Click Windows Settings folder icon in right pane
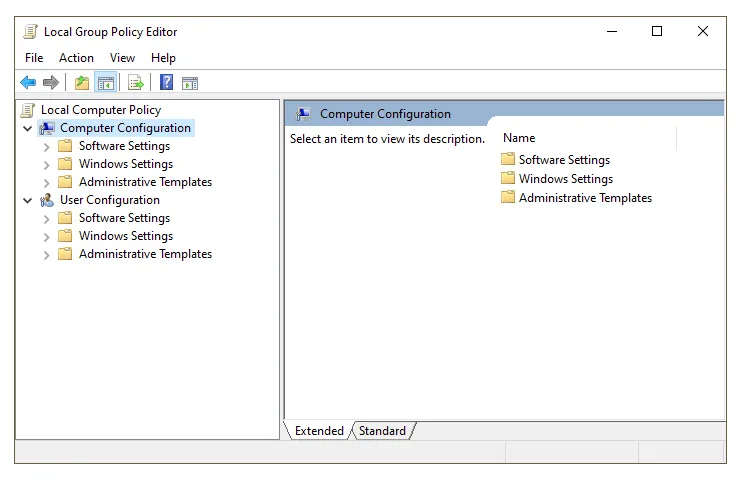The width and height of the screenshot is (745, 483). click(x=507, y=178)
